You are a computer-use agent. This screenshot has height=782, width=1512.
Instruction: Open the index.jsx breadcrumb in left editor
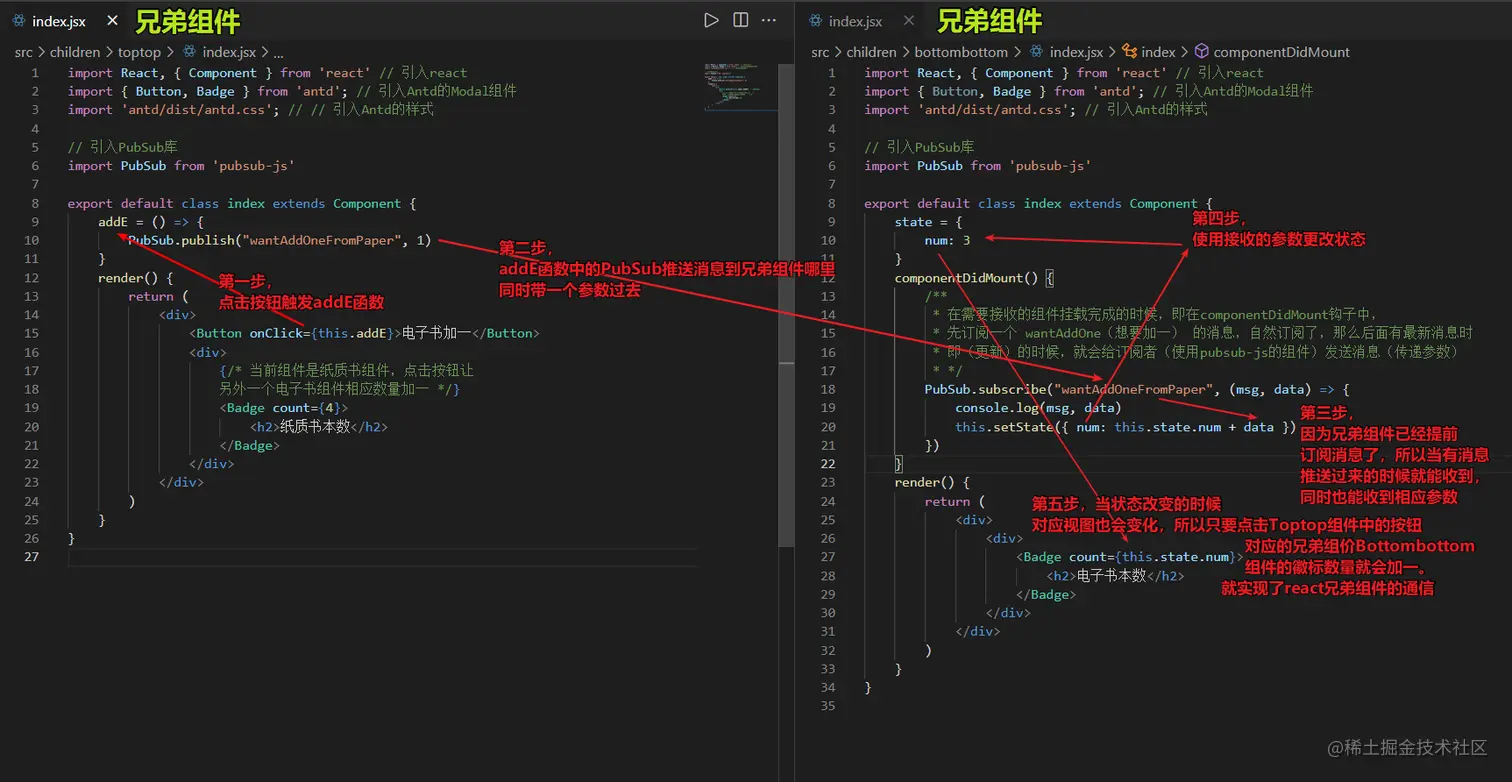coord(218,52)
